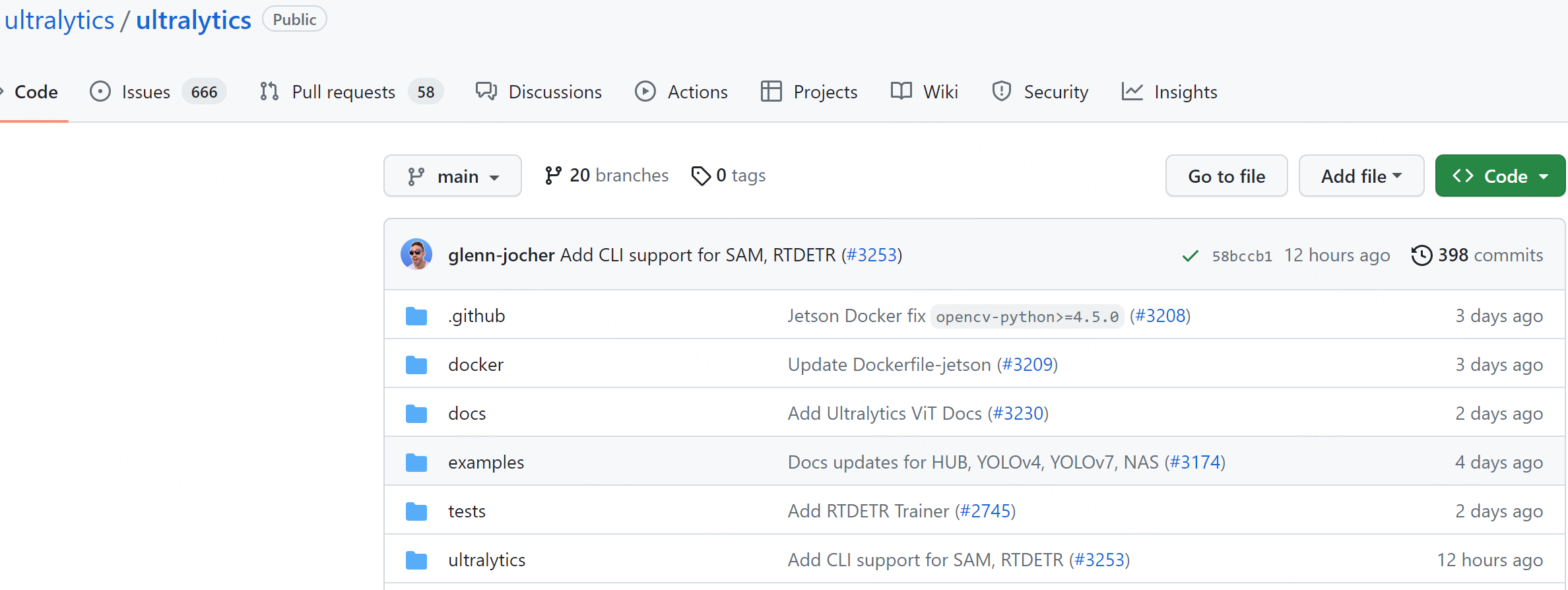Open the examples folder

tap(486, 462)
